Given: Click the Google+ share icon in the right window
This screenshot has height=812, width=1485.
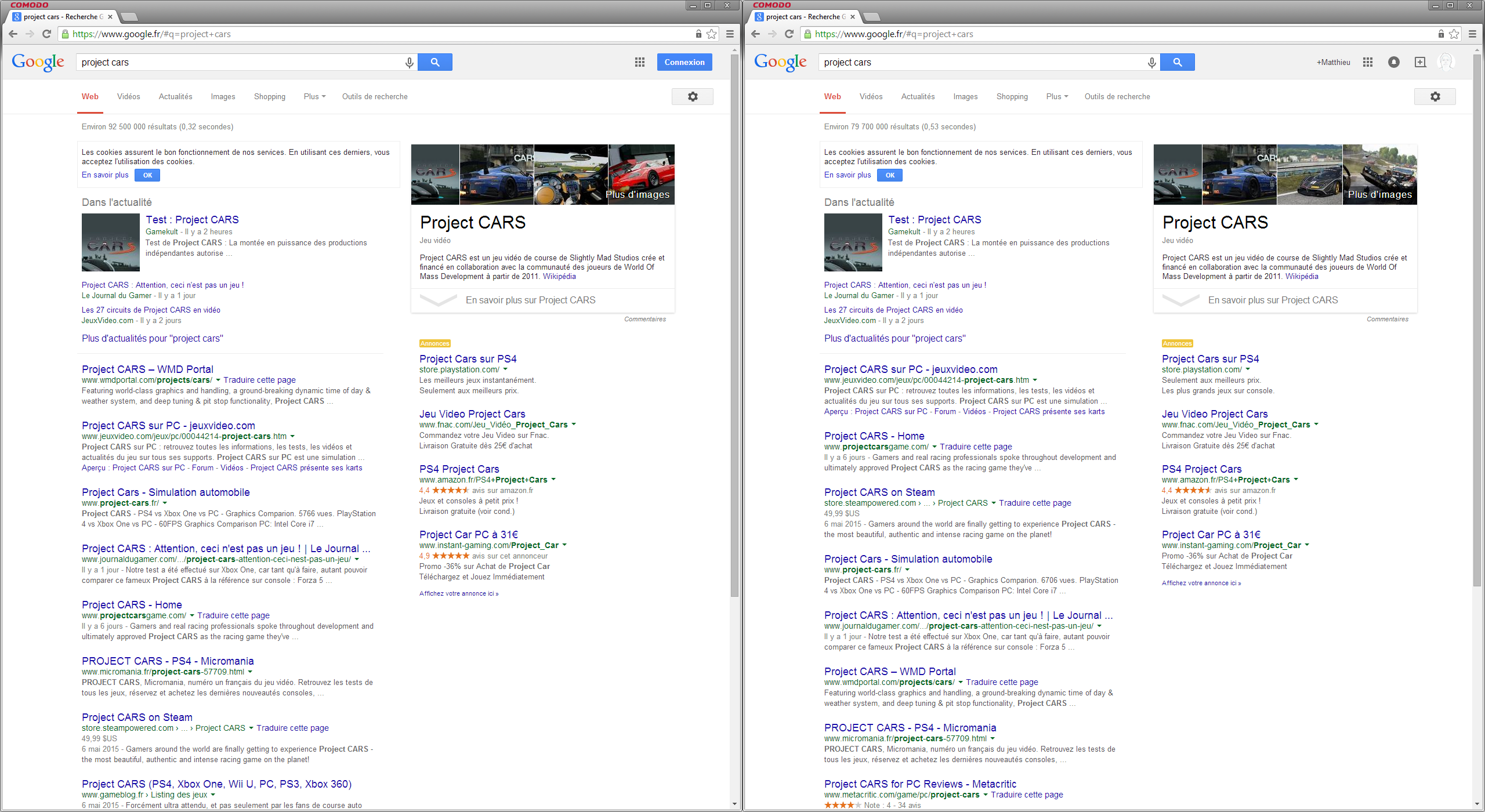Looking at the screenshot, I should coord(1420,62).
